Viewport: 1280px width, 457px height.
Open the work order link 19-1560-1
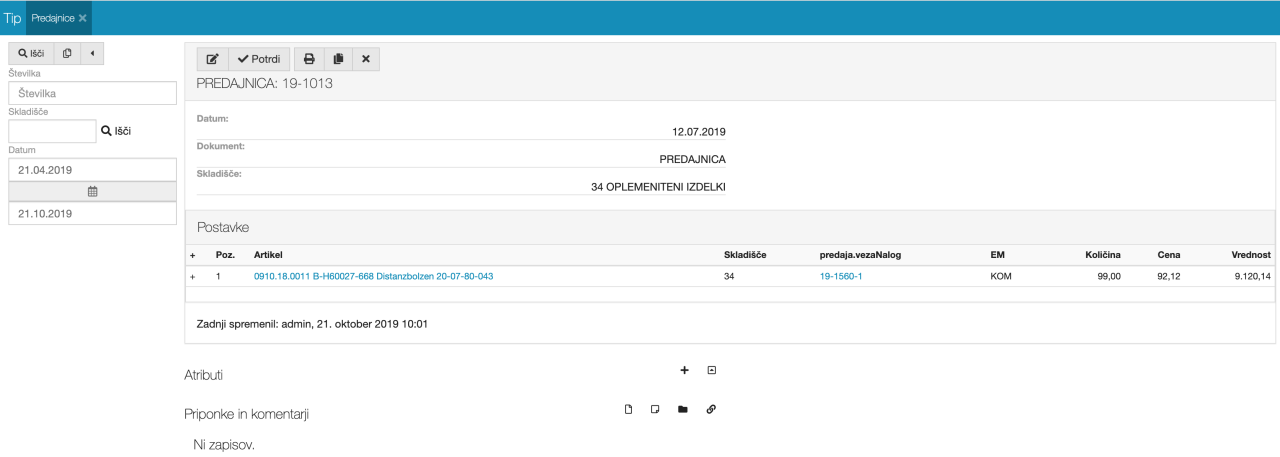click(x=840, y=276)
